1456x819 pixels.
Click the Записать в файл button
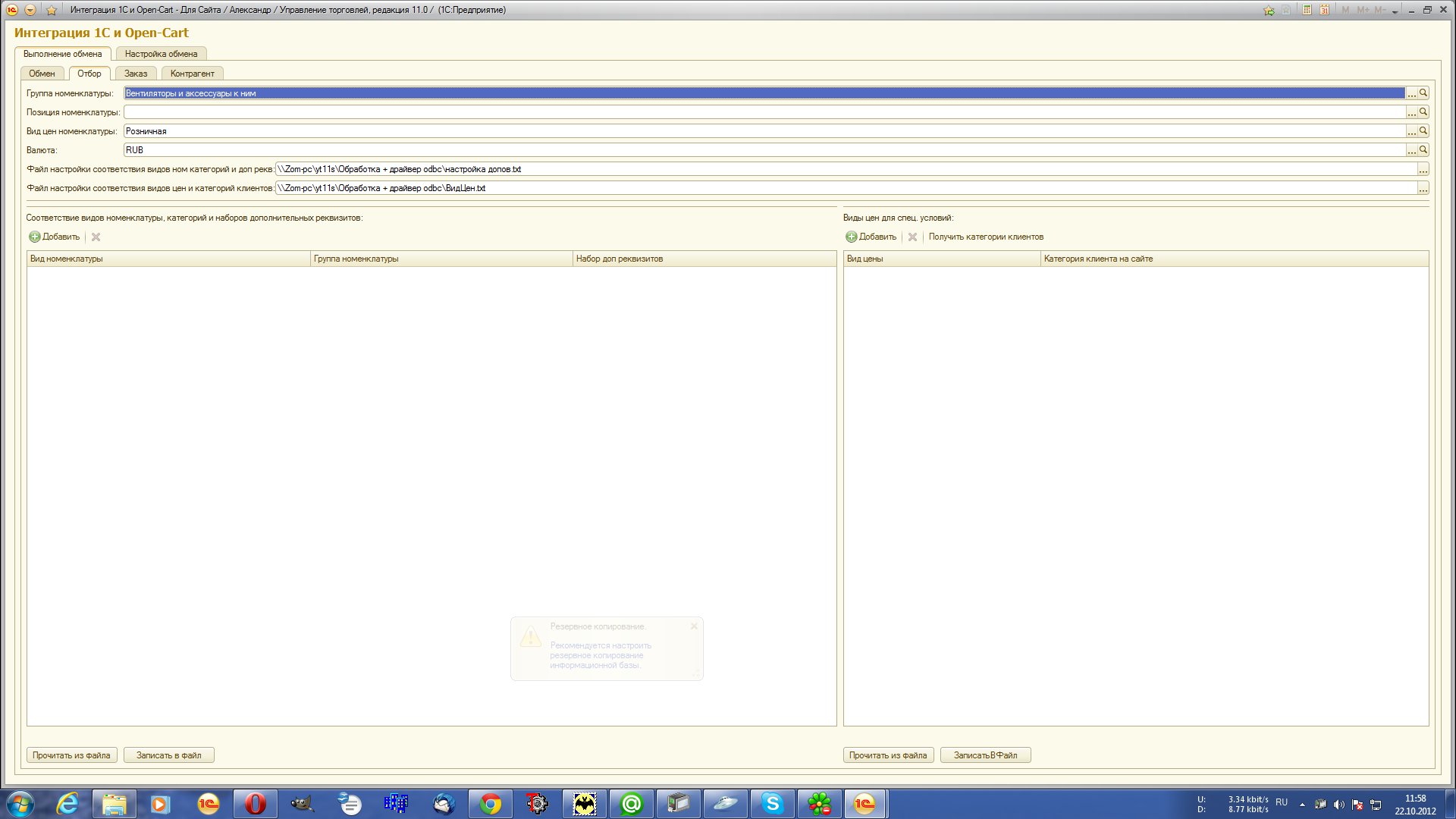[168, 755]
